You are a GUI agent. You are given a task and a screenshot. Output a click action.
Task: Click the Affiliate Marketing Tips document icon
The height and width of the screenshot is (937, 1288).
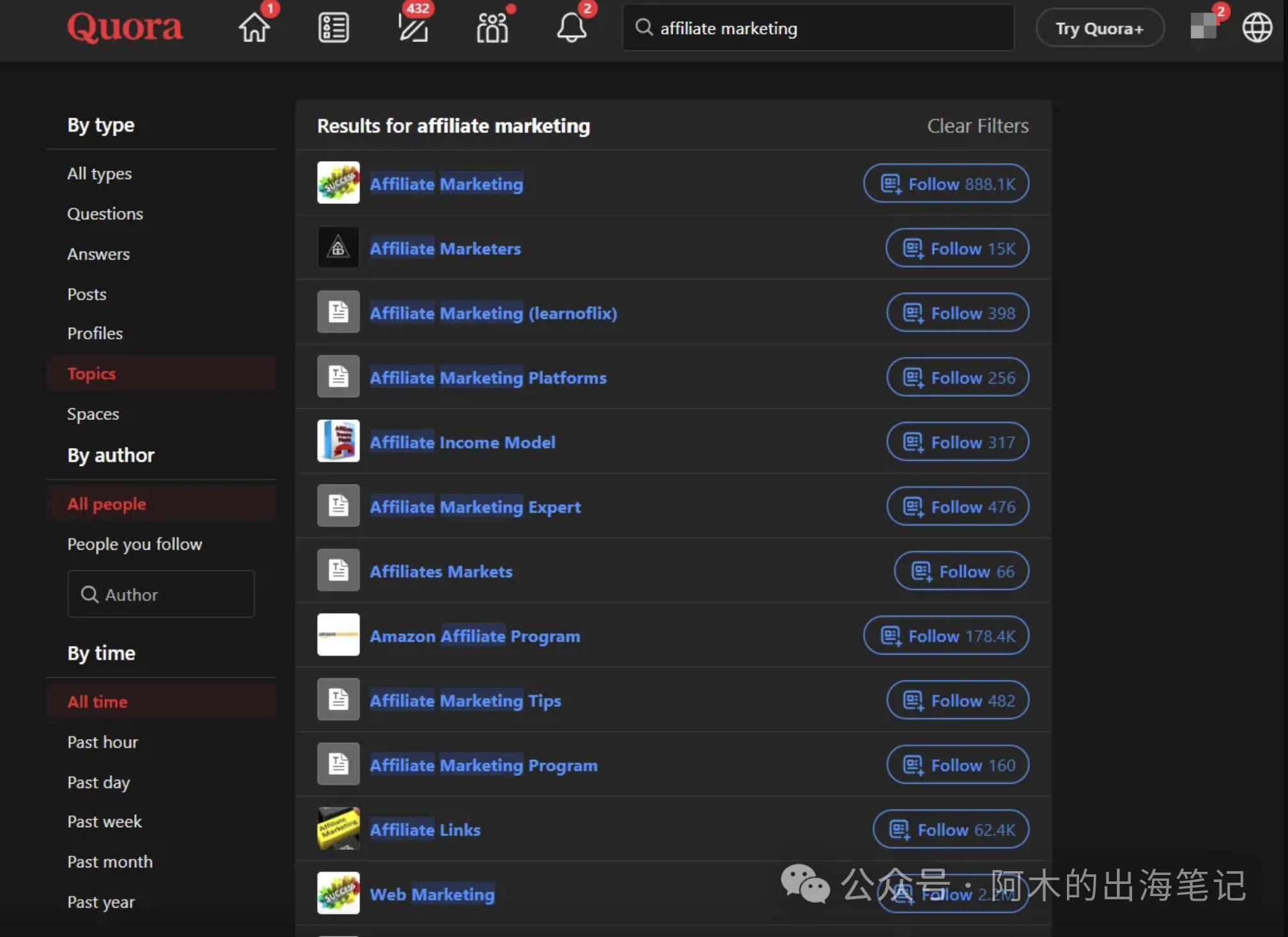click(339, 700)
